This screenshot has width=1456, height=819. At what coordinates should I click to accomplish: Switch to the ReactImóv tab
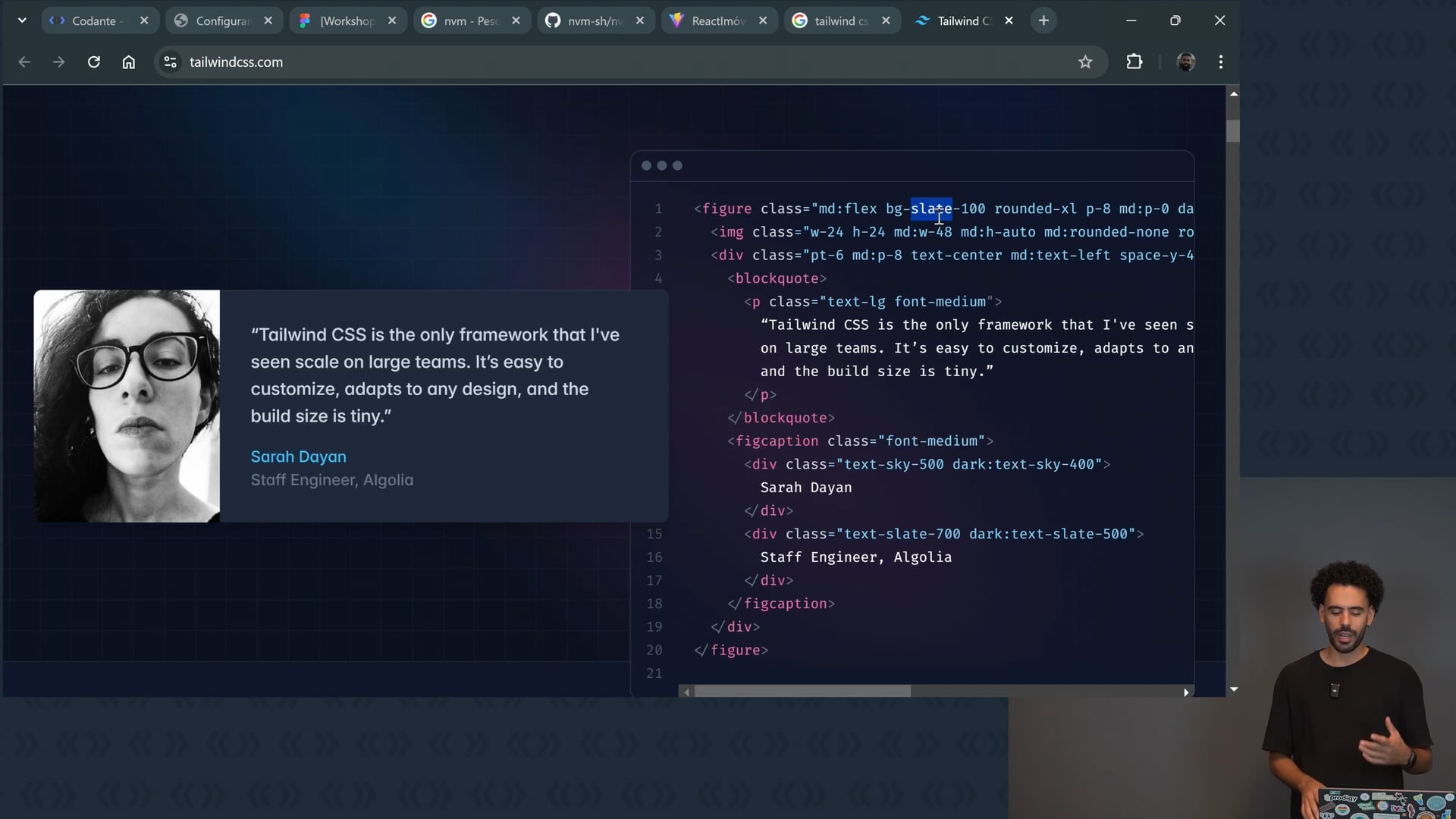(x=719, y=20)
